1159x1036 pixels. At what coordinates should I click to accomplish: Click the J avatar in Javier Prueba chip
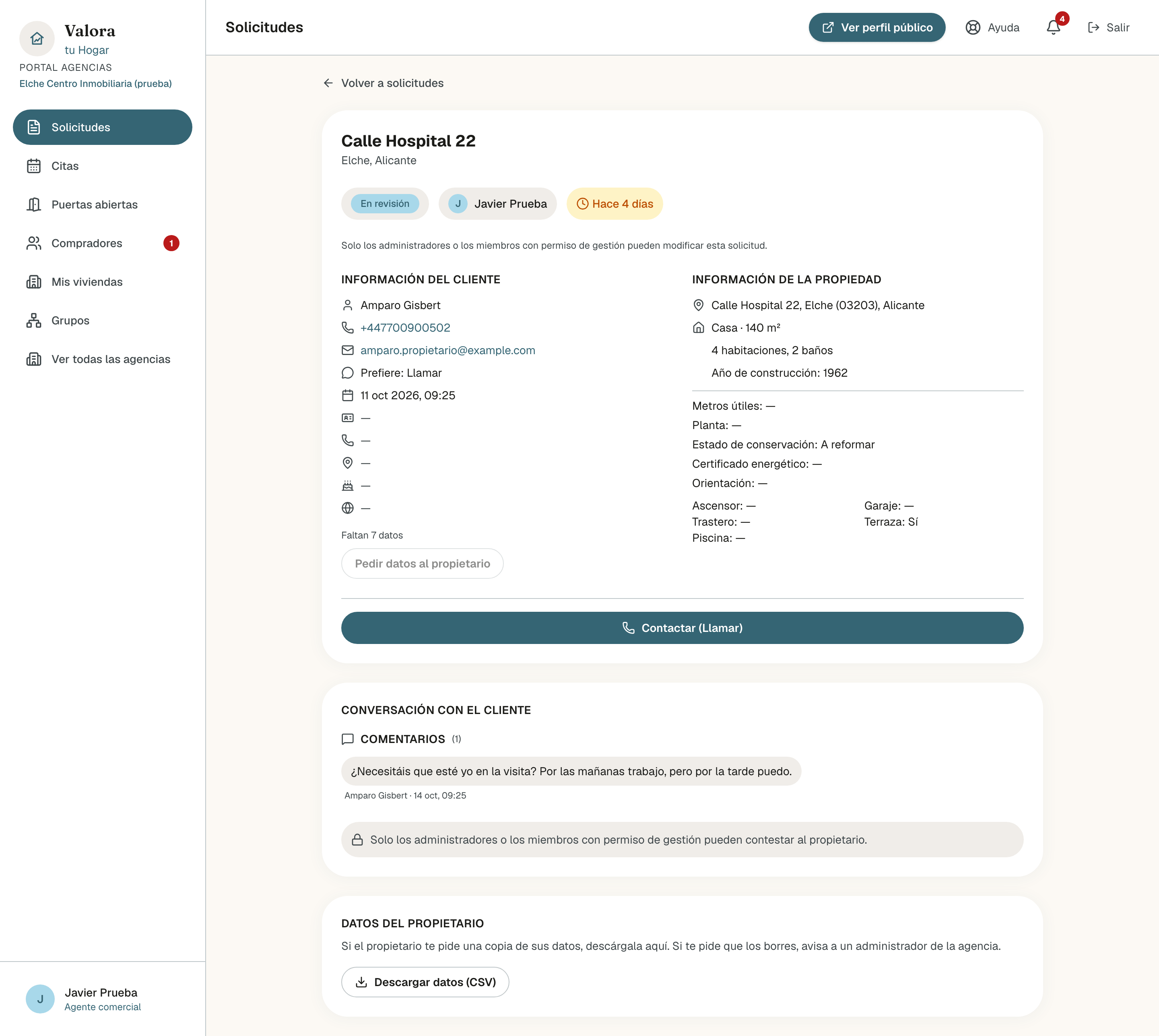[458, 204]
